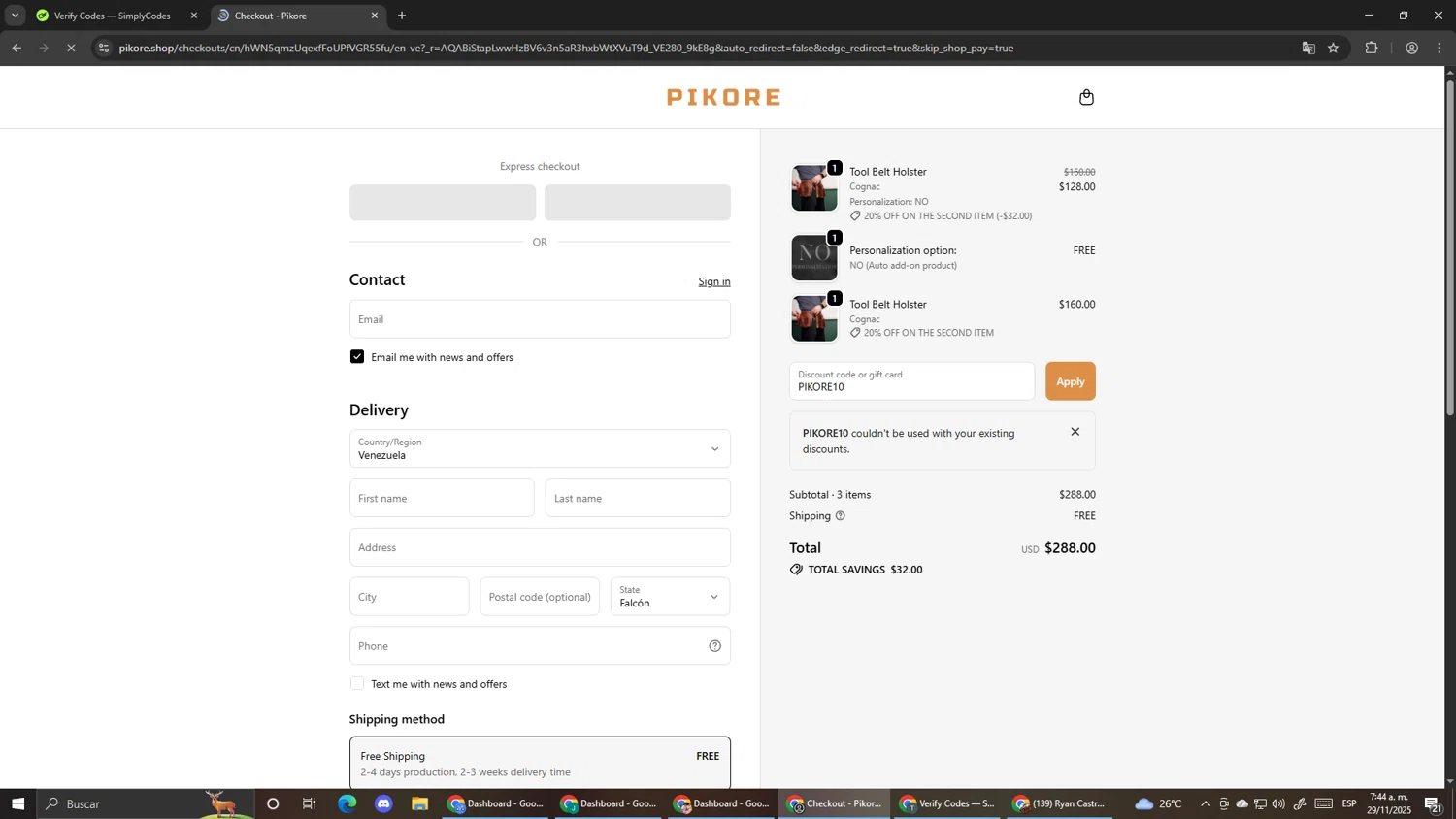This screenshot has height=819, width=1456.
Task: Click the phone field help icon
Action: click(714, 646)
